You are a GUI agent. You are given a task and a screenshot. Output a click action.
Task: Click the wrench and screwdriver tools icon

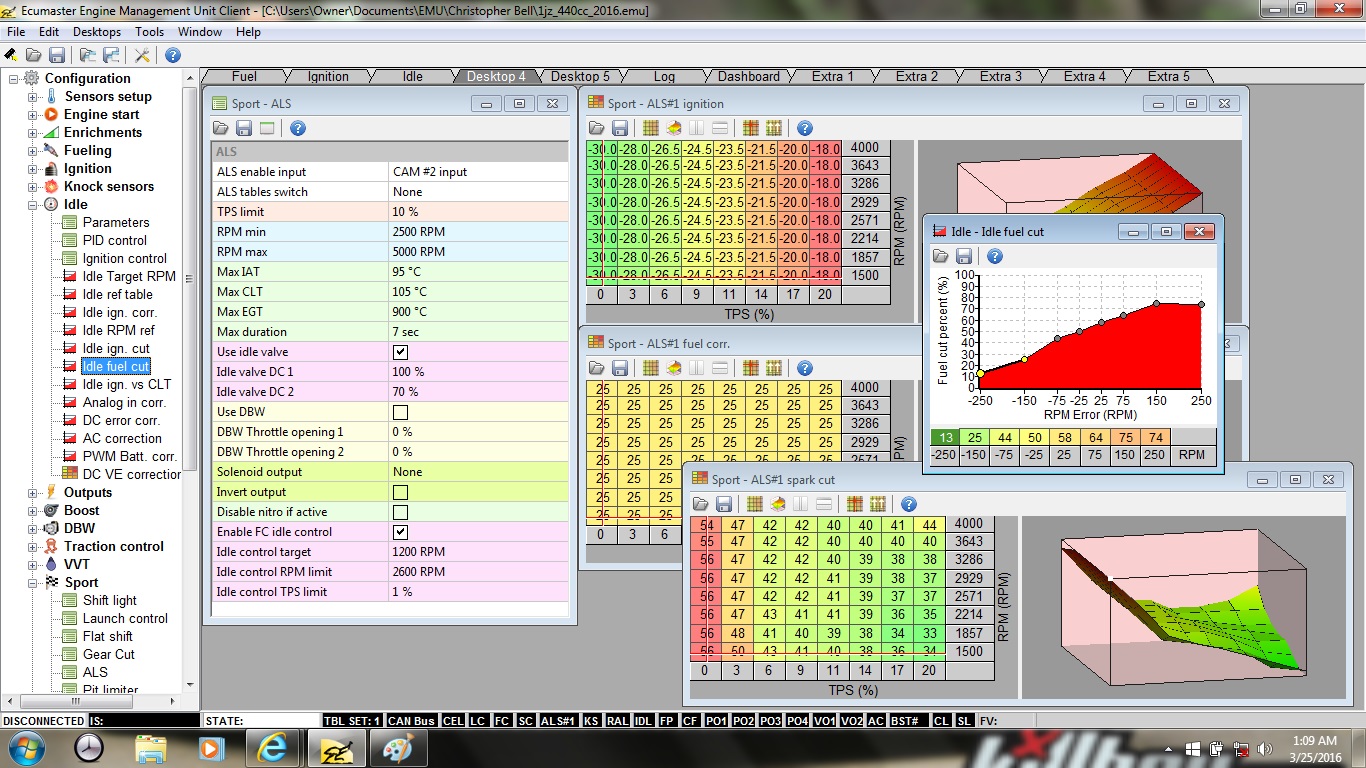click(x=142, y=55)
